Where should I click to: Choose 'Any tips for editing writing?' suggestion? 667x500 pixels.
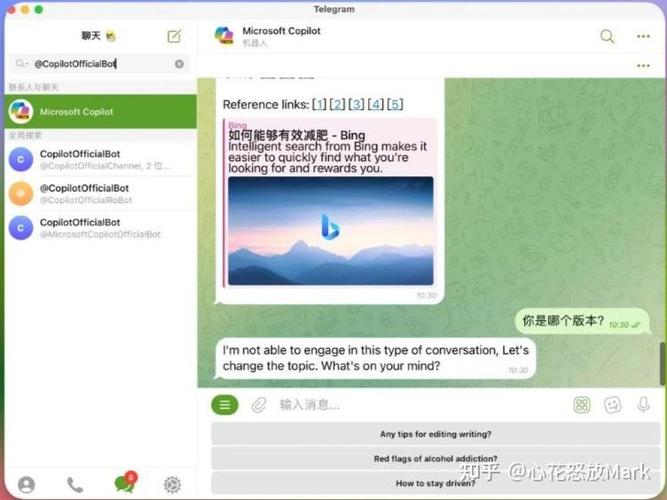pos(435,434)
